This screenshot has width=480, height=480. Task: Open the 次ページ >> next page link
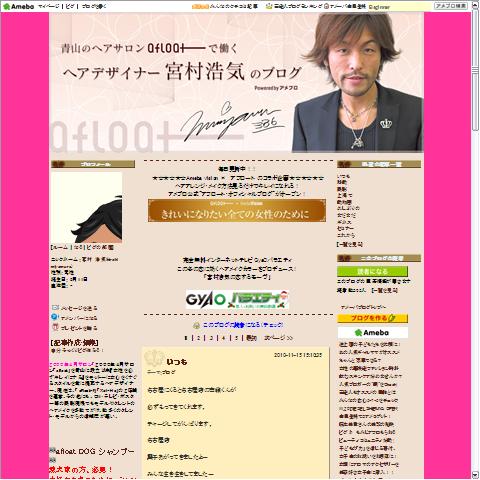coord(278,338)
